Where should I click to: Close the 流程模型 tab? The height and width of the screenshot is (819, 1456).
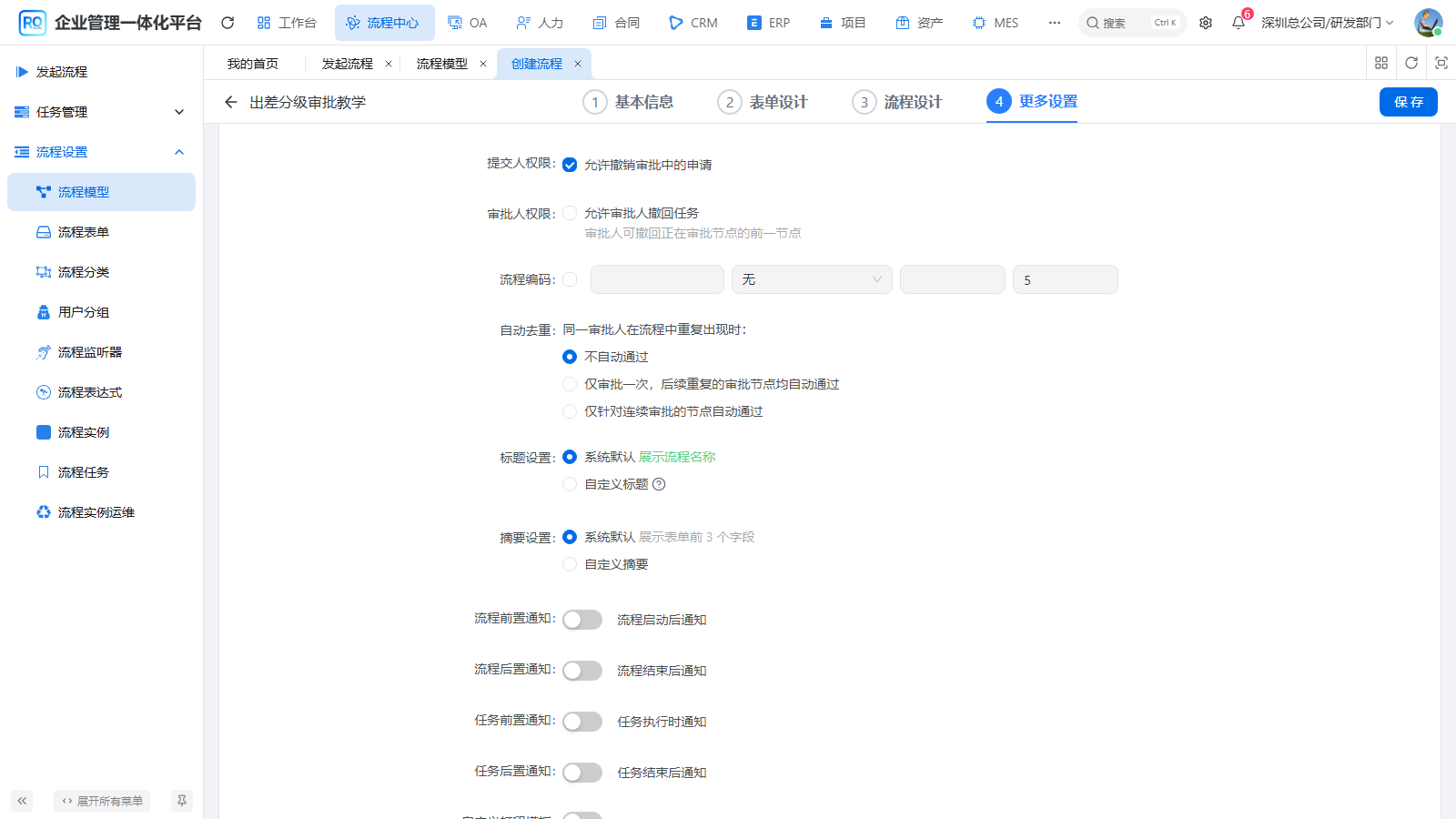[x=483, y=64]
